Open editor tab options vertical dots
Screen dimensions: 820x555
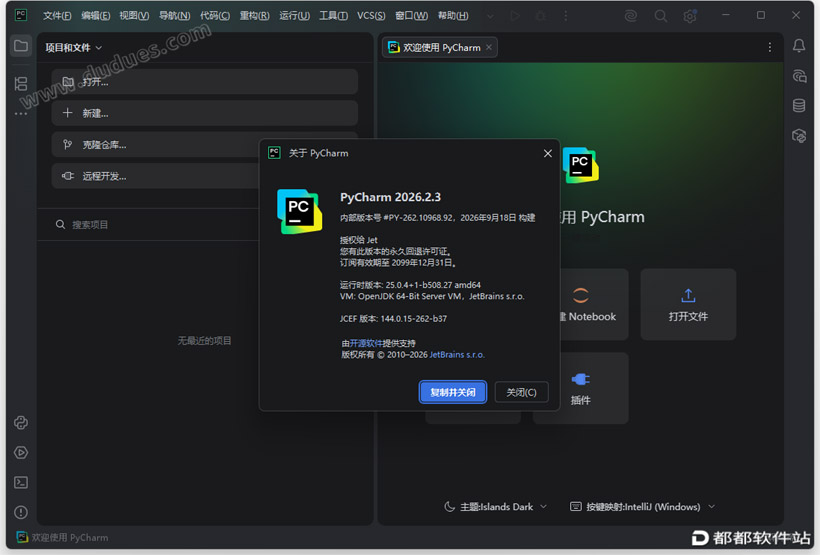(x=769, y=48)
